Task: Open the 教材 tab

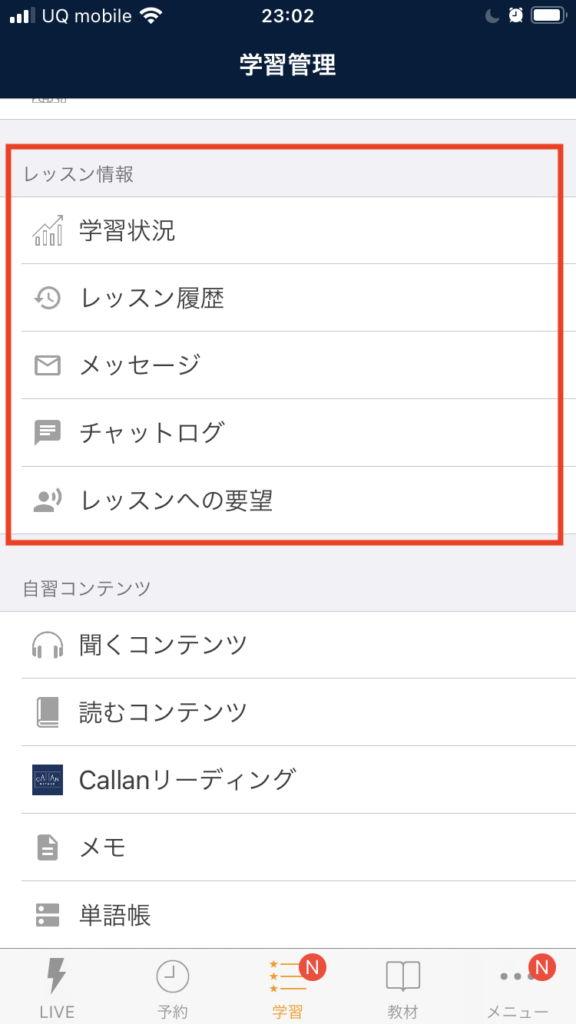Action: [403, 987]
